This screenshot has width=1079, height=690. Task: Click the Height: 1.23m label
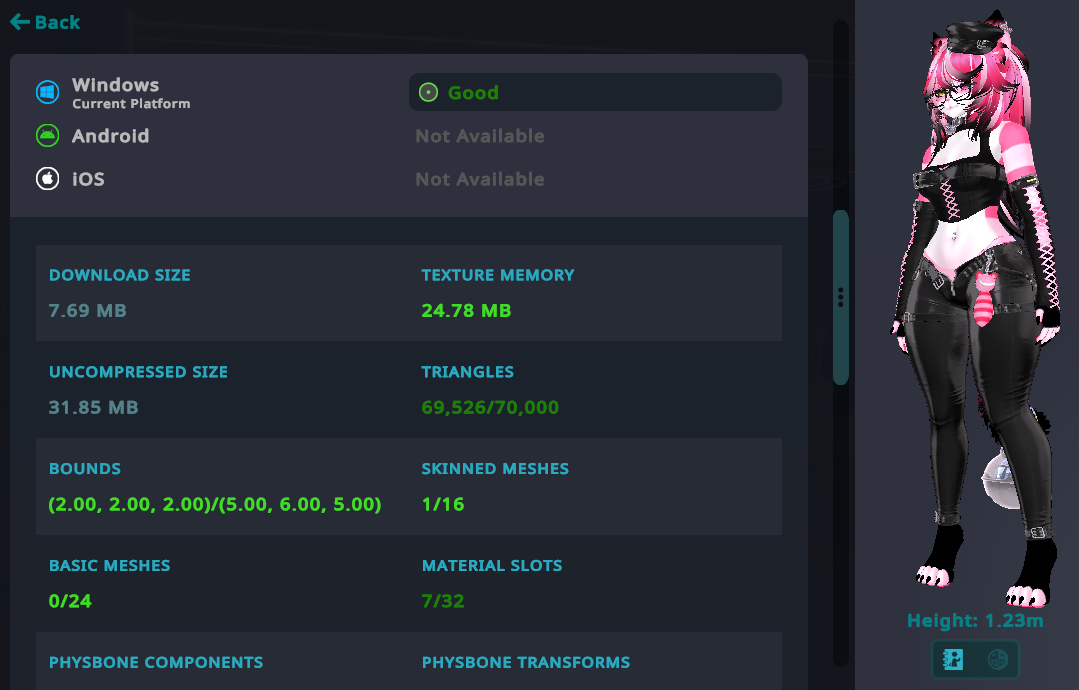(x=975, y=621)
